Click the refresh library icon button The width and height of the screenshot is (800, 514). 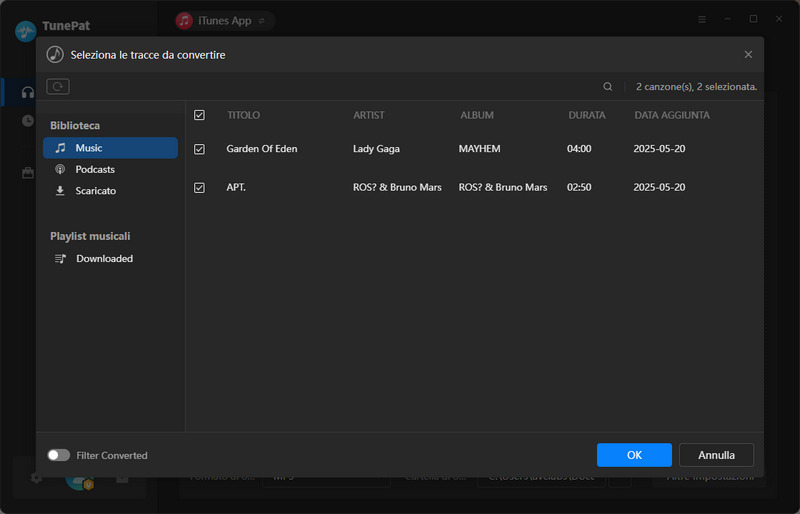58,86
